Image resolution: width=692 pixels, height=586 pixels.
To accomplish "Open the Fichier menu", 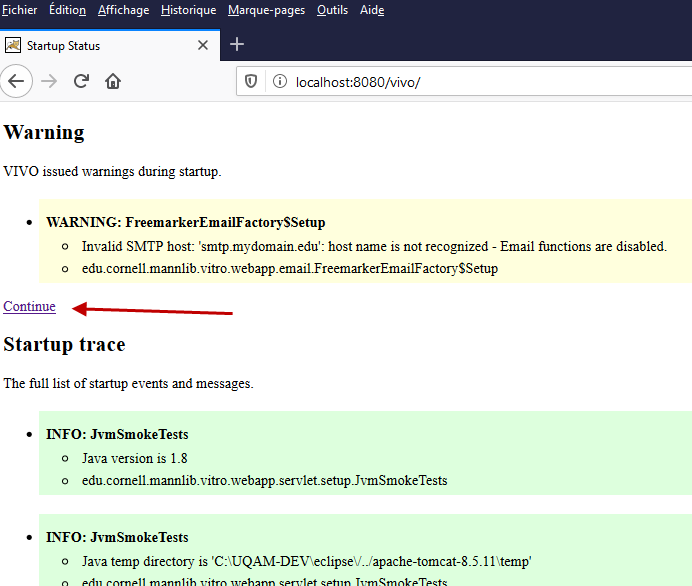I will tap(19, 10).
